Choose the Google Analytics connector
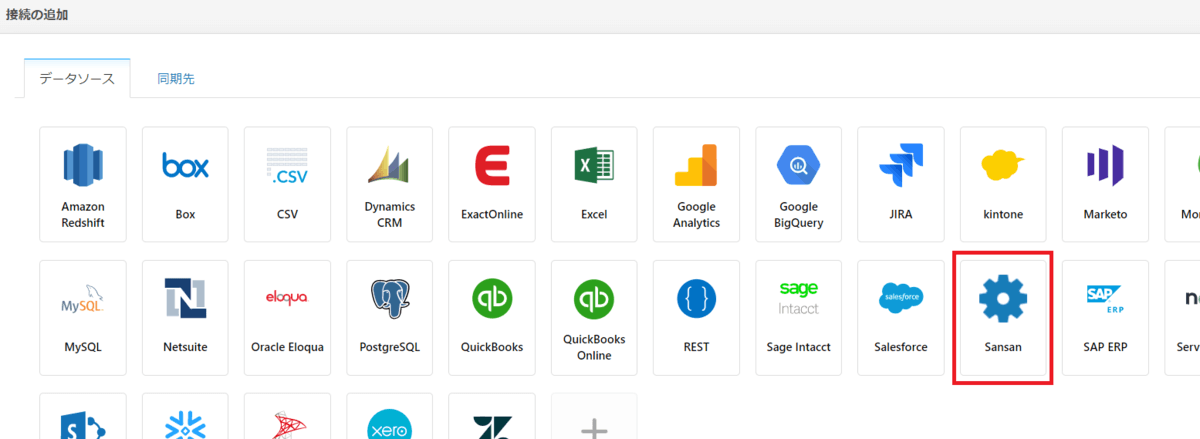This screenshot has height=439, width=1200. tap(696, 184)
